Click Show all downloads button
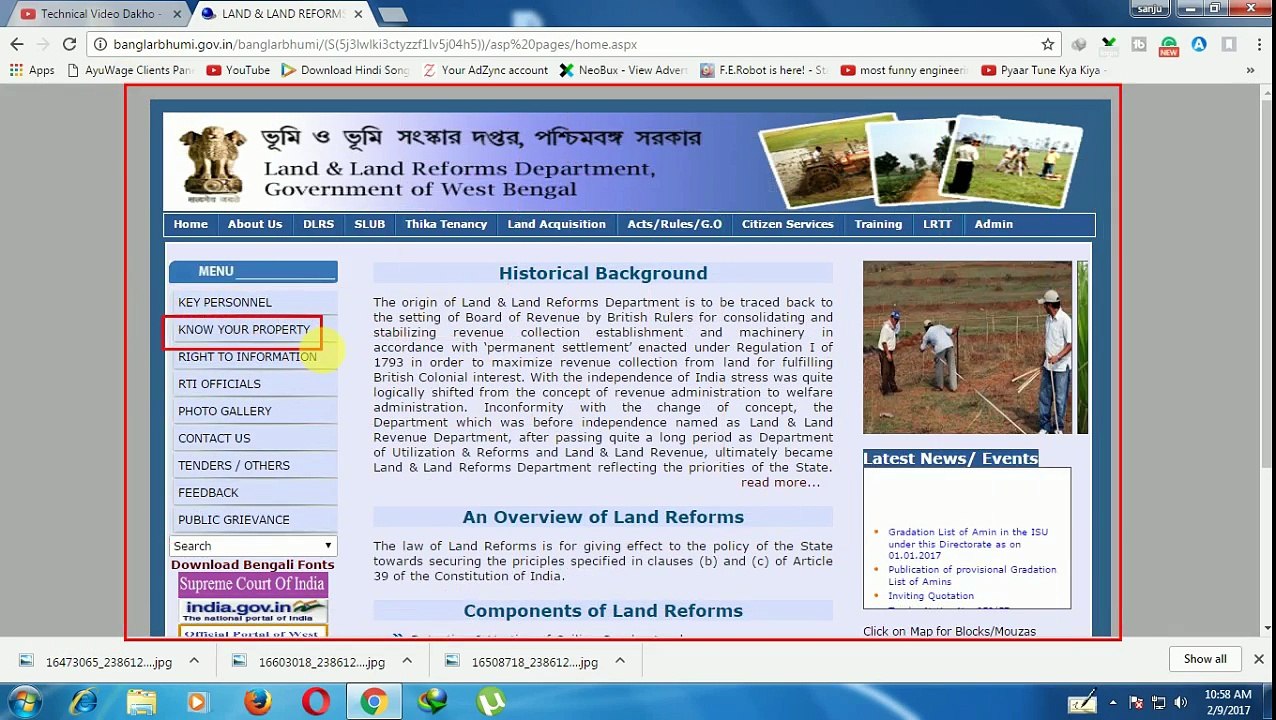 pos(1205,659)
